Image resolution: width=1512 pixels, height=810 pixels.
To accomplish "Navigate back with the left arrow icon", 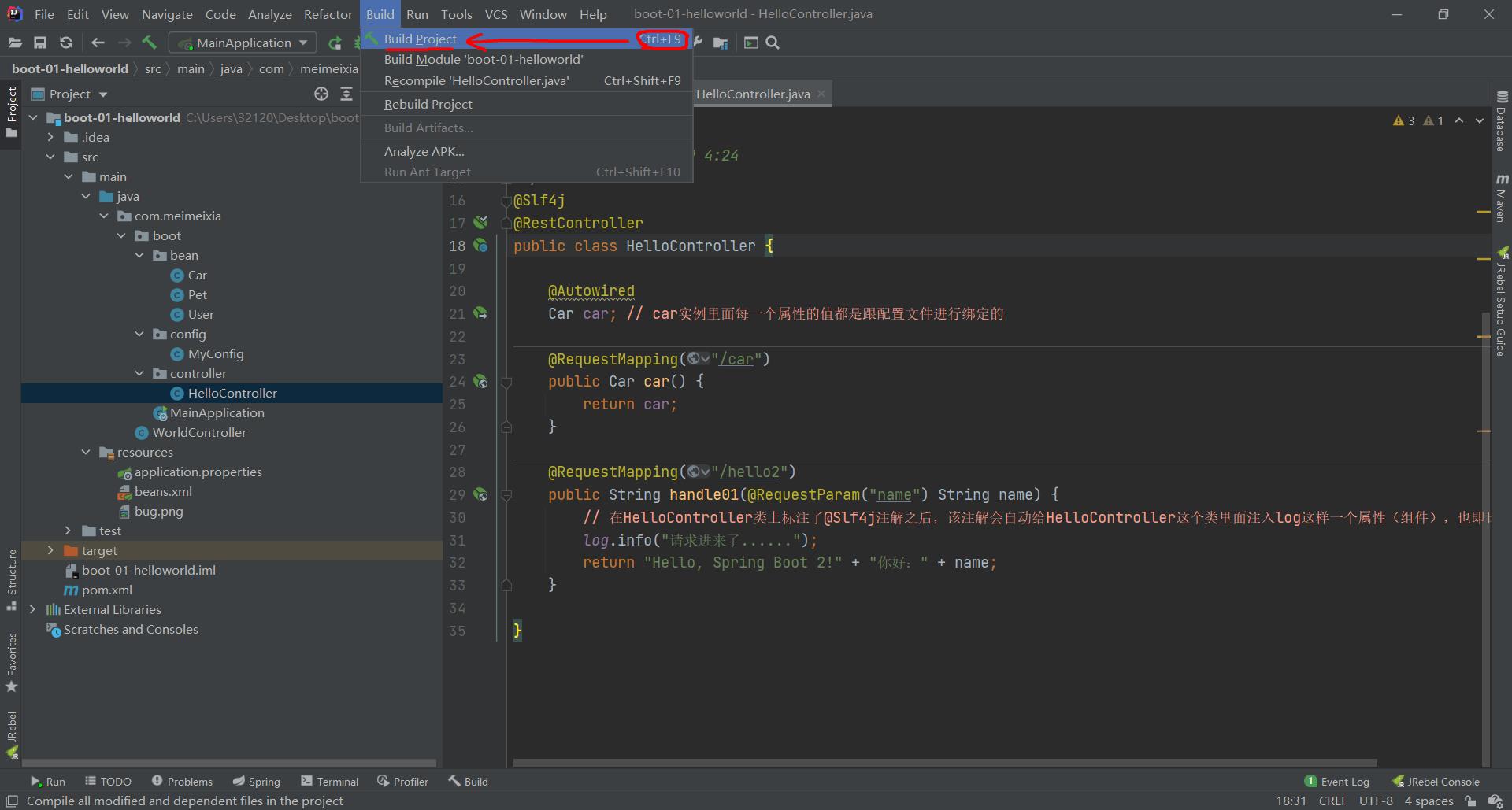I will (98, 43).
